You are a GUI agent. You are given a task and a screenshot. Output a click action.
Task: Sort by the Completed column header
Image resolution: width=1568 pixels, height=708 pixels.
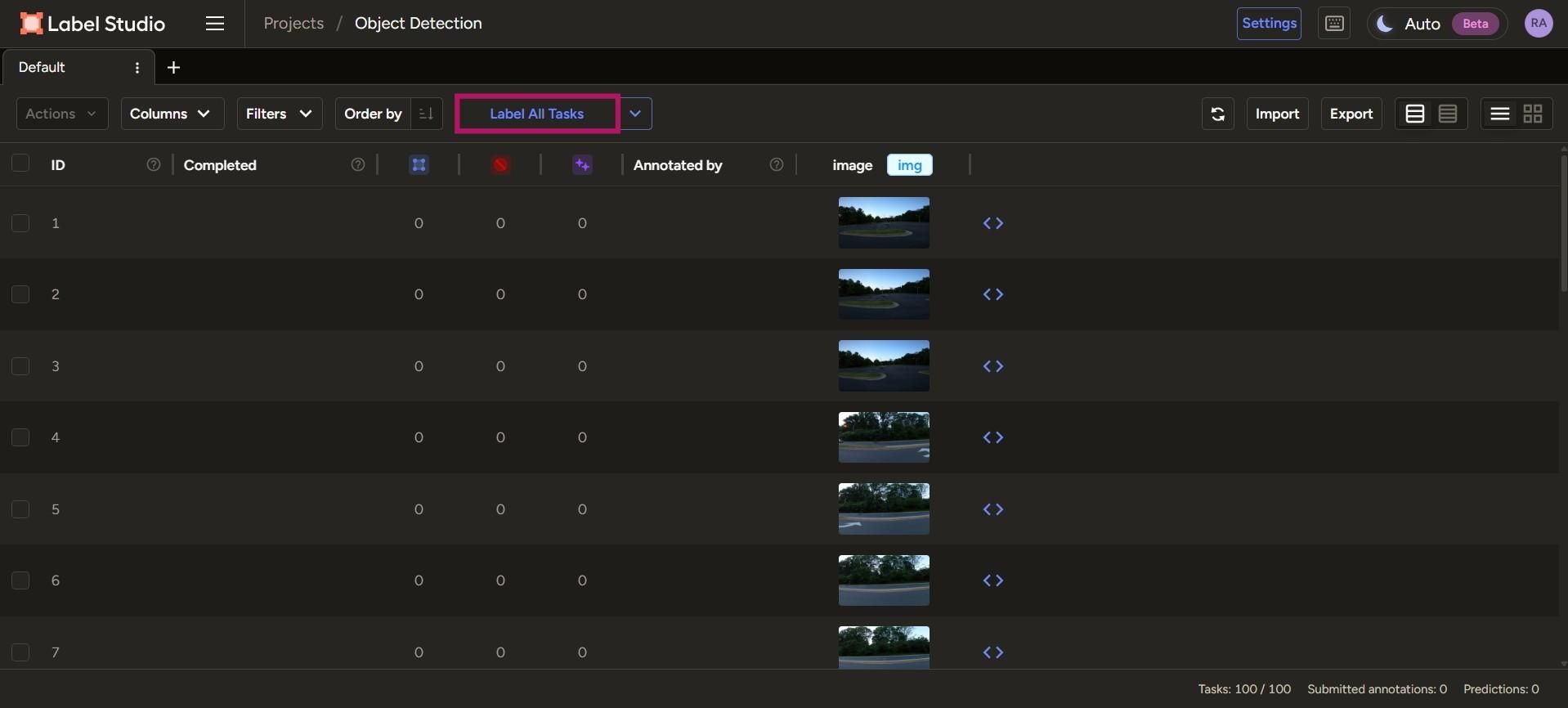click(x=220, y=165)
